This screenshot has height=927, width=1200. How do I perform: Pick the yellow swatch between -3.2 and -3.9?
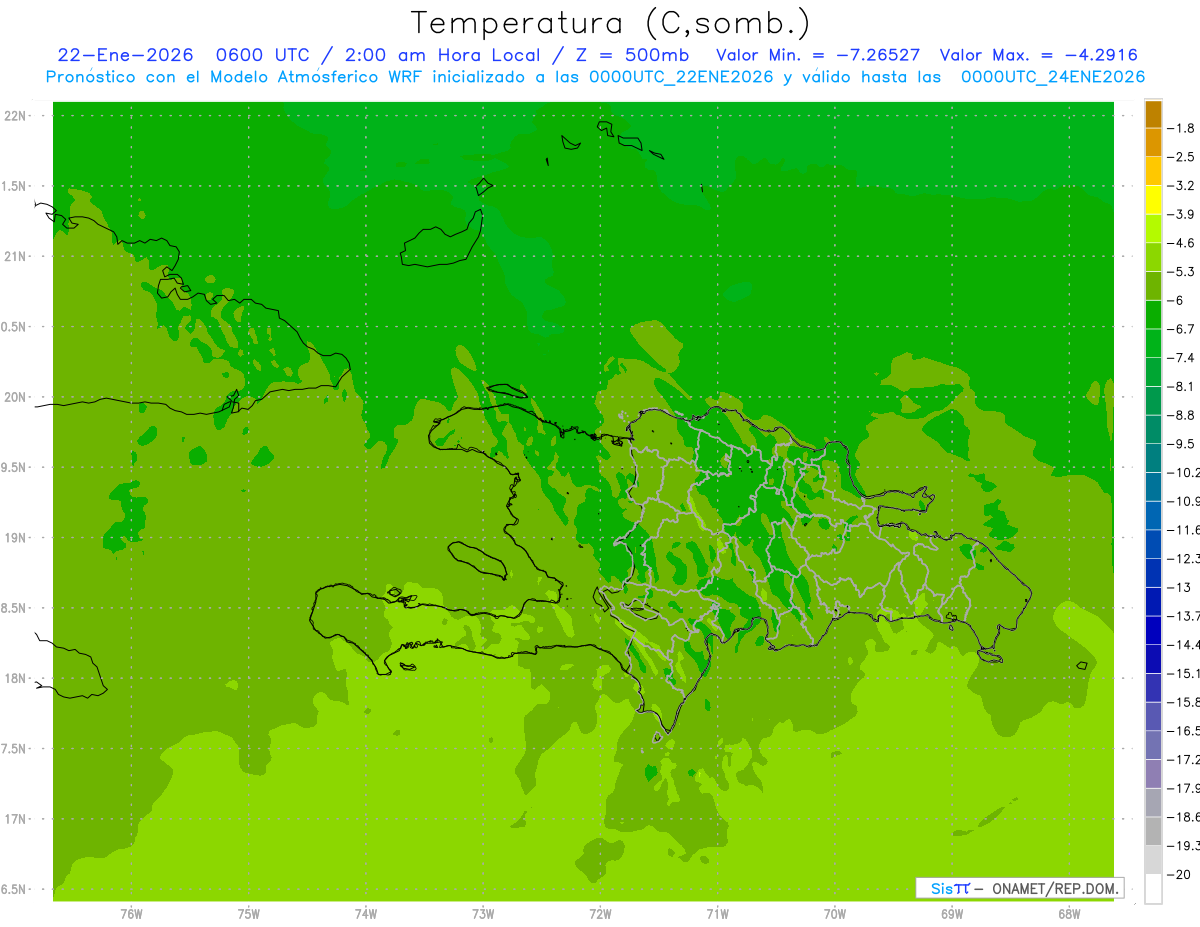[1153, 200]
